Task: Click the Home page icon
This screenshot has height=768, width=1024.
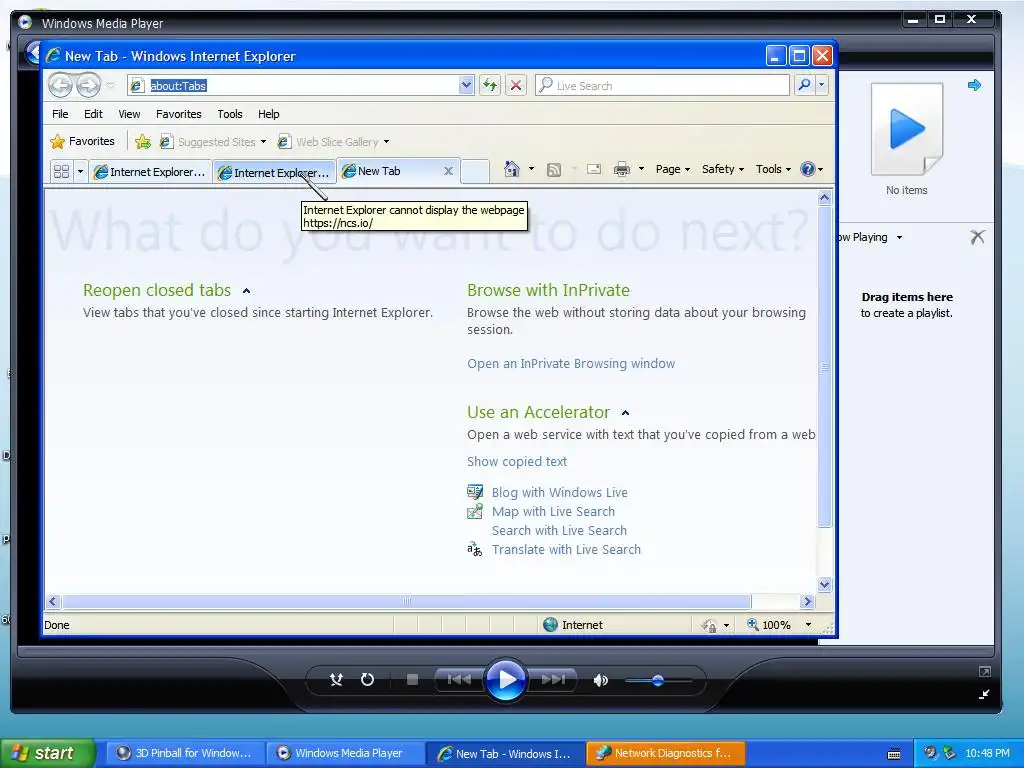Action: 512,169
